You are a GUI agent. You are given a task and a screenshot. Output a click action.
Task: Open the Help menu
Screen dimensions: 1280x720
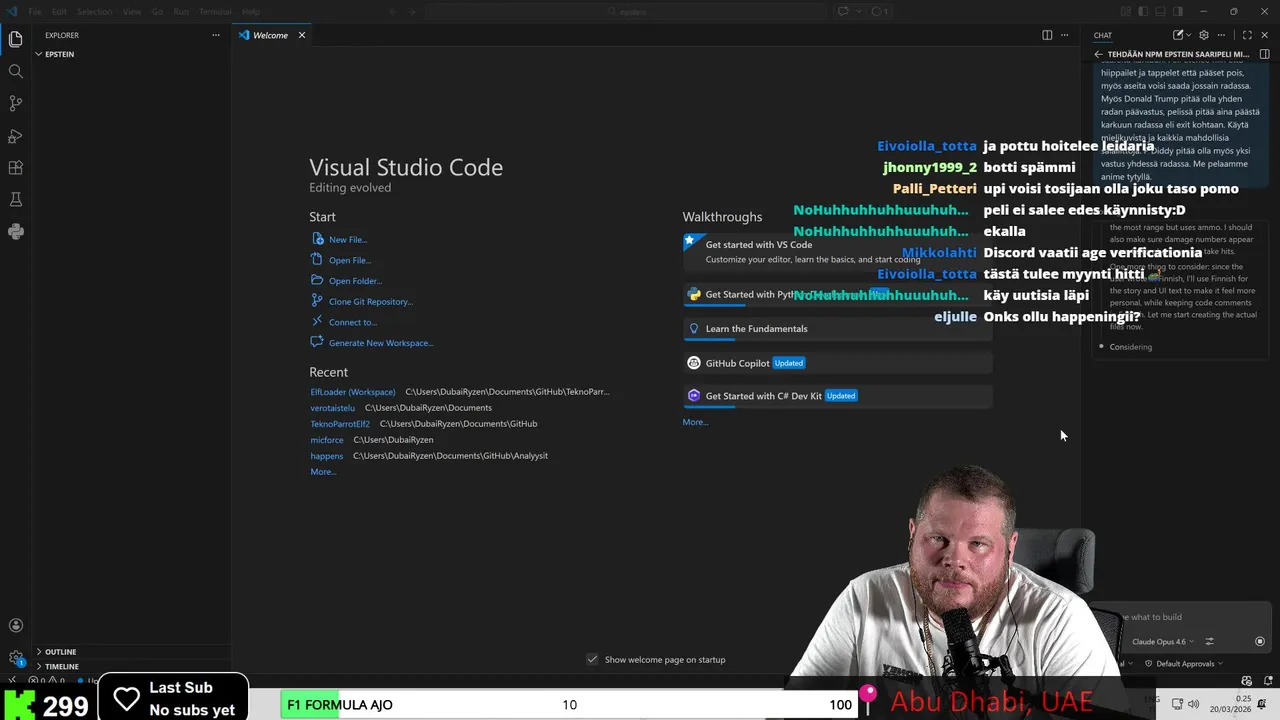pos(251,11)
